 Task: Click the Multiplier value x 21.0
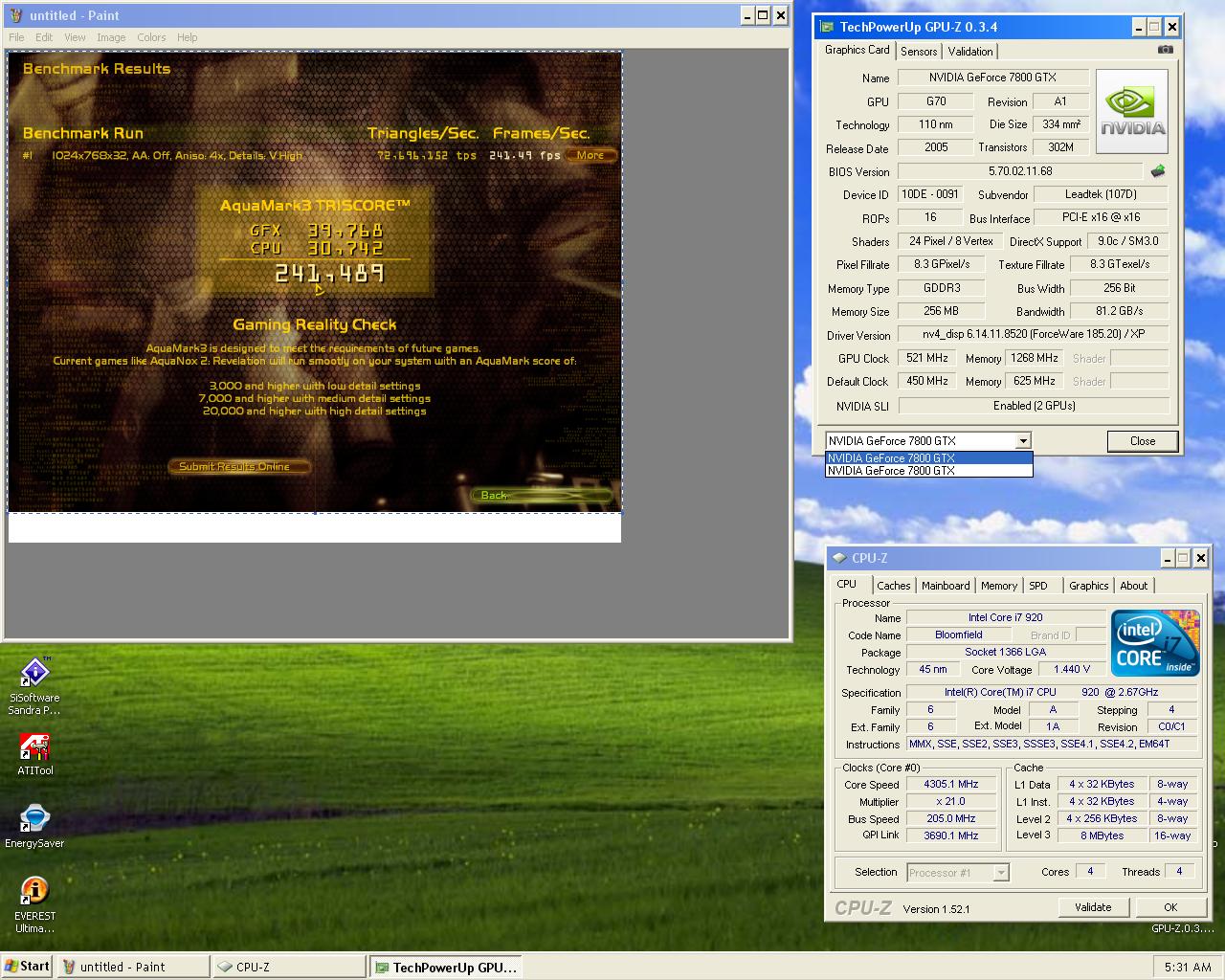951,801
